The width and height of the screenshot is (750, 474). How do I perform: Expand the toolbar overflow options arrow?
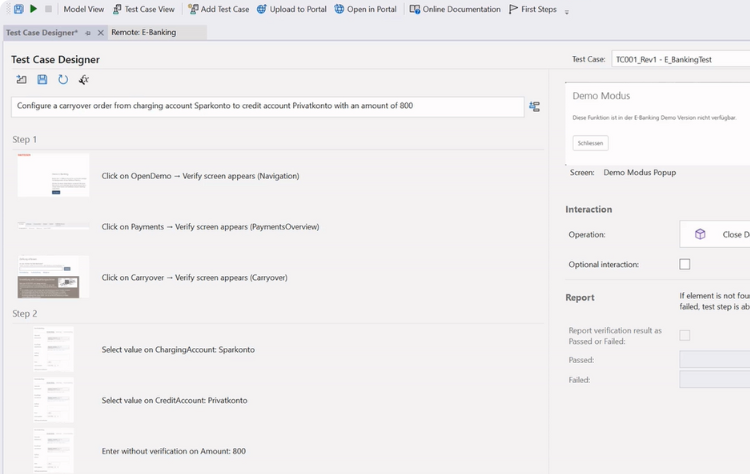(567, 12)
